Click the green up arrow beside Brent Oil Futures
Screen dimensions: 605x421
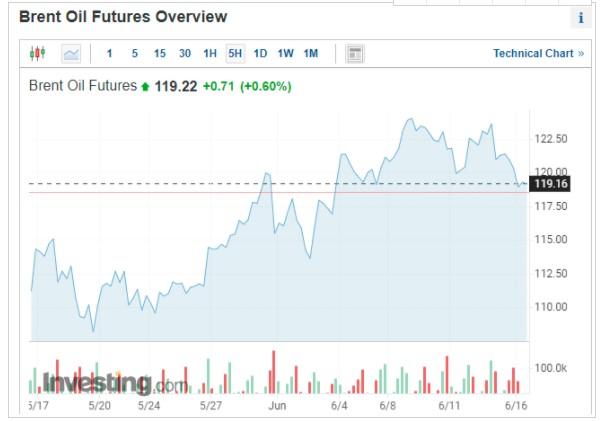145,87
